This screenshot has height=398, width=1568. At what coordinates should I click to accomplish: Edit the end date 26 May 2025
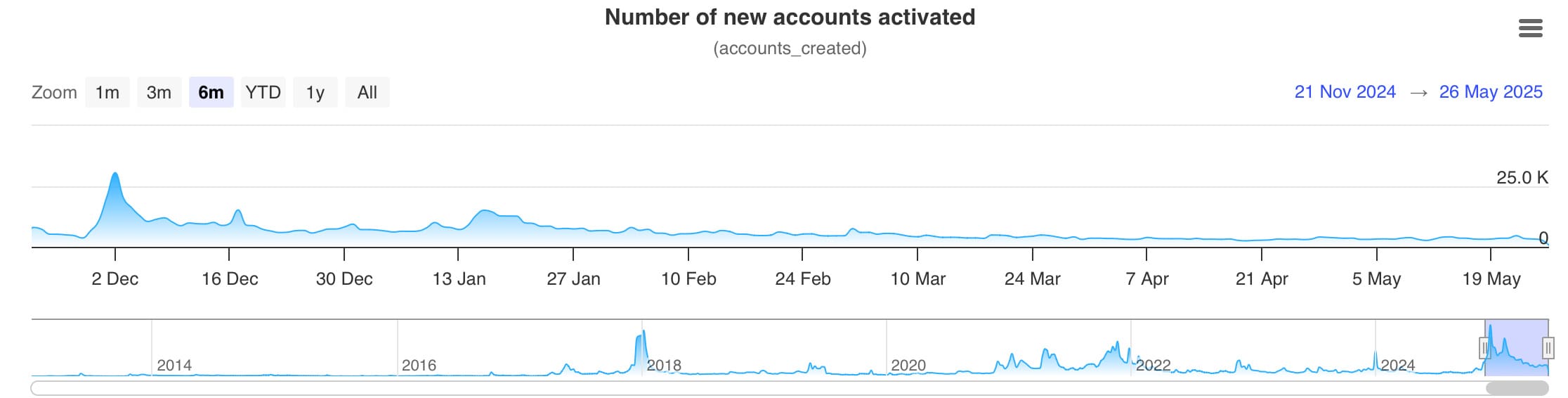pyautogui.click(x=1491, y=92)
